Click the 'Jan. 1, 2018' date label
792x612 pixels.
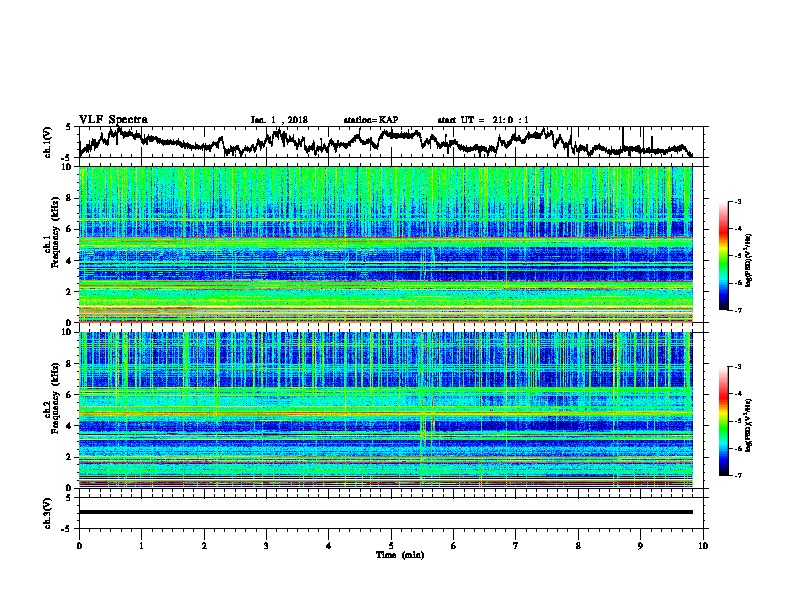pos(279,120)
